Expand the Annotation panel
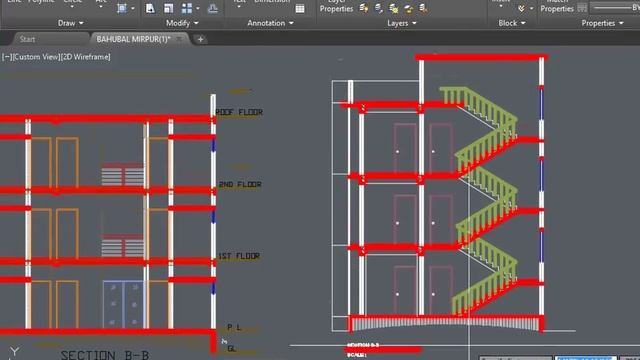This screenshot has width=640, height=360. pyautogui.click(x=270, y=23)
